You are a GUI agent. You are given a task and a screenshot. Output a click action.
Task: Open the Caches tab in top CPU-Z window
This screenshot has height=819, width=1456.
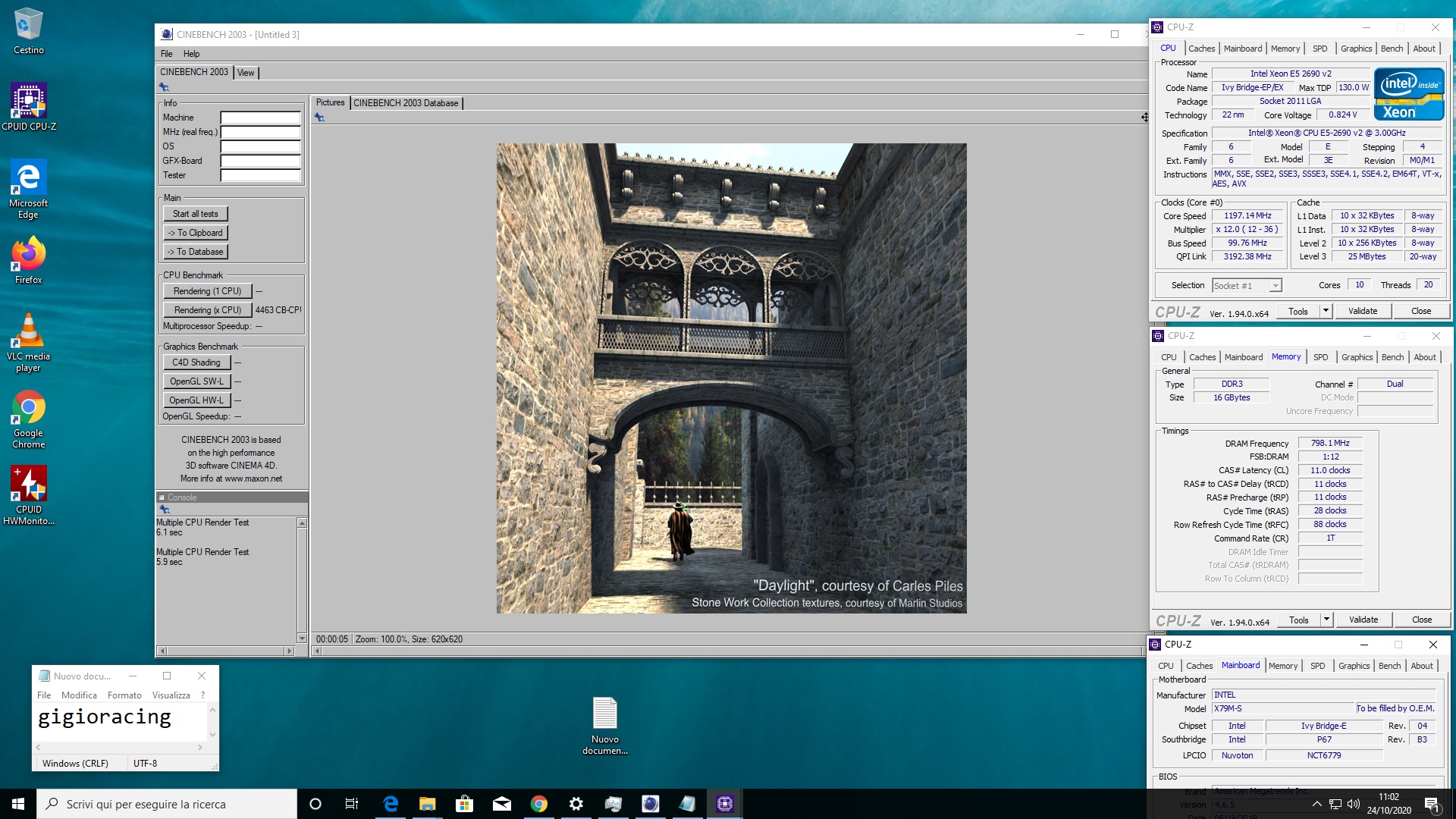[1201, 49]
